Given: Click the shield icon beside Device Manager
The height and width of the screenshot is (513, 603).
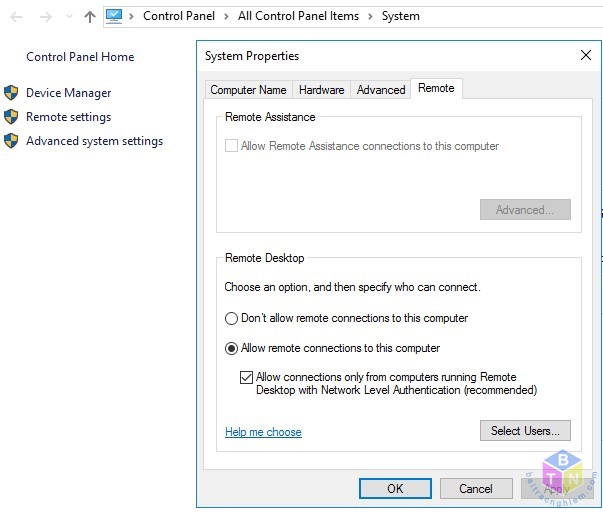Looking at the screenshot, I should [11, 93].
